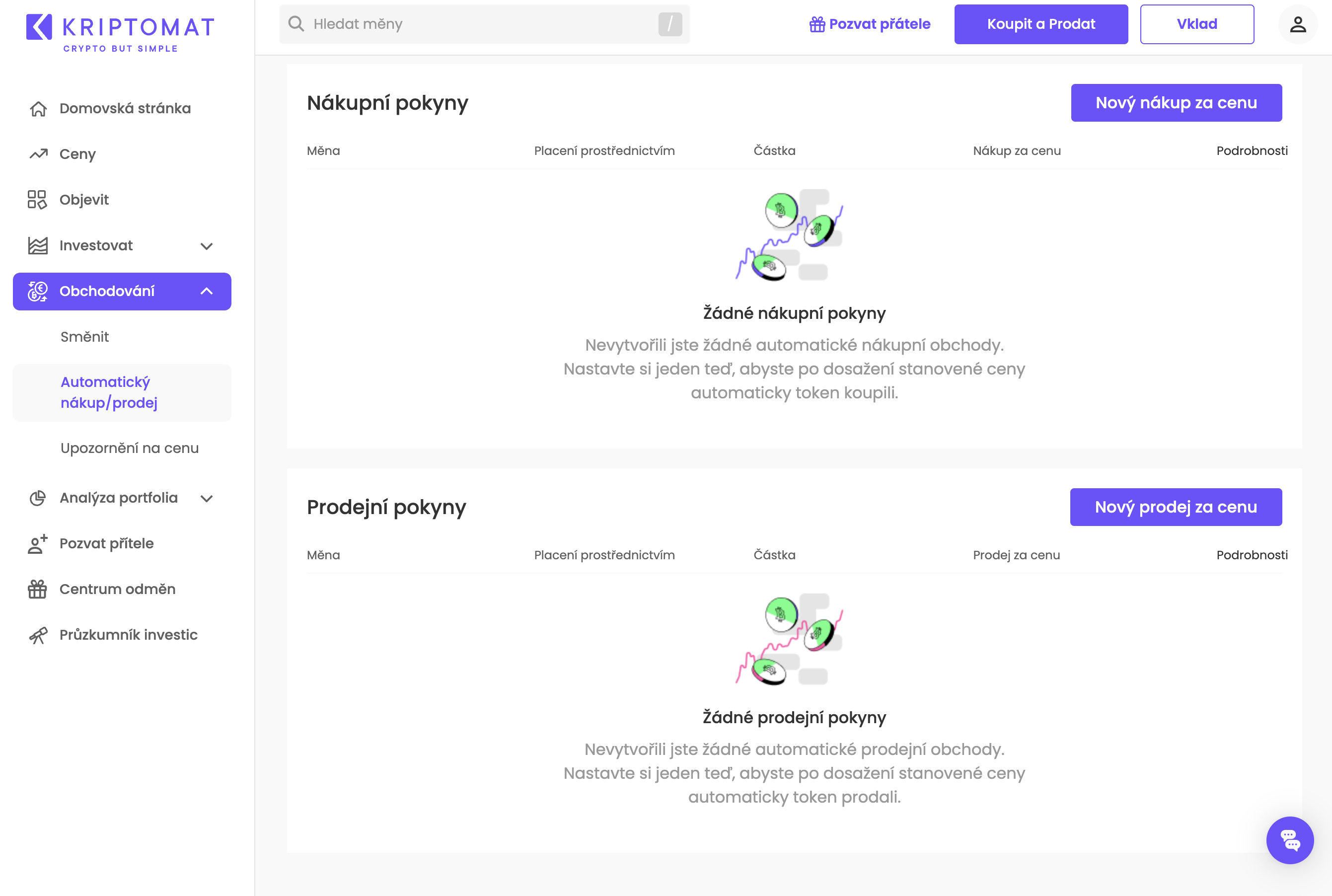The height and width of the screenshot is (896, 1332).
Task: Click the trend arrow icon for Ceny
Action: (x=38, y=154)
